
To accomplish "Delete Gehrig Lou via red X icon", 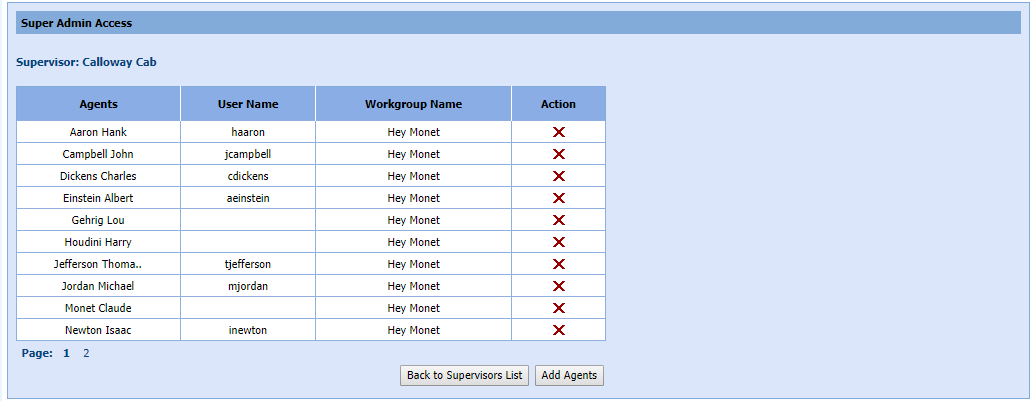I will [559, 220].
